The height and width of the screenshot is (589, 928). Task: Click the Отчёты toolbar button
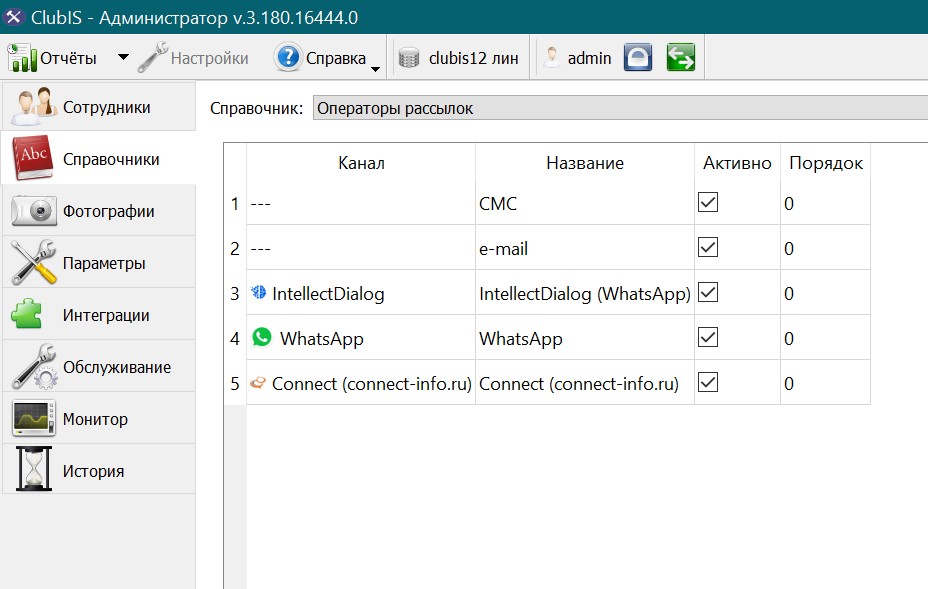point(52,57)
